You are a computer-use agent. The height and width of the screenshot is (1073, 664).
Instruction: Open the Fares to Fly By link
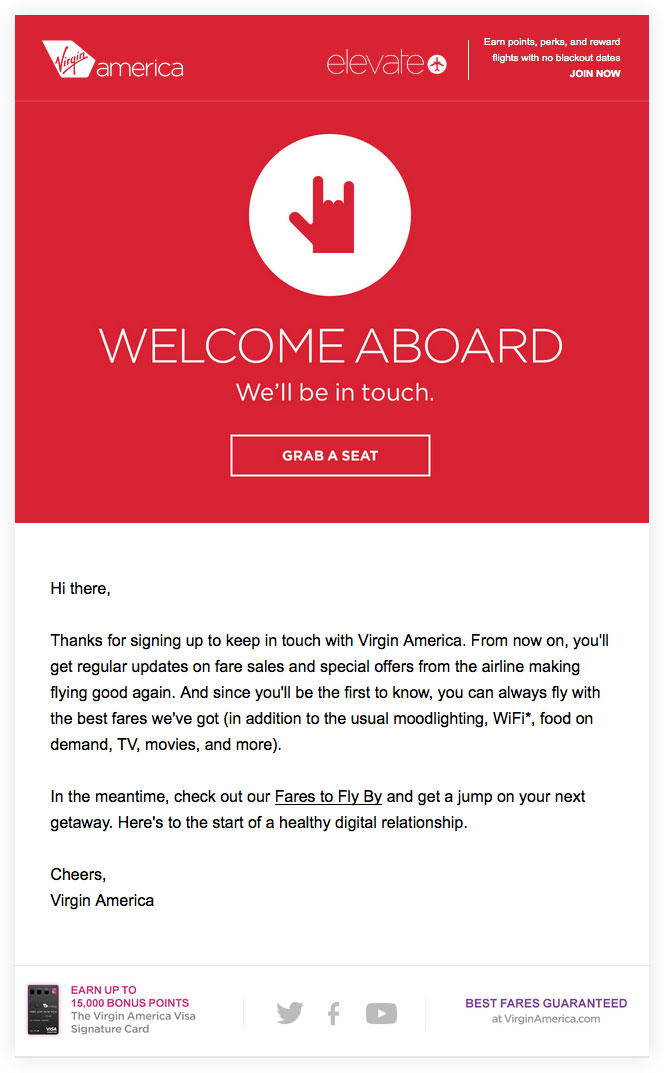(328, 796)
